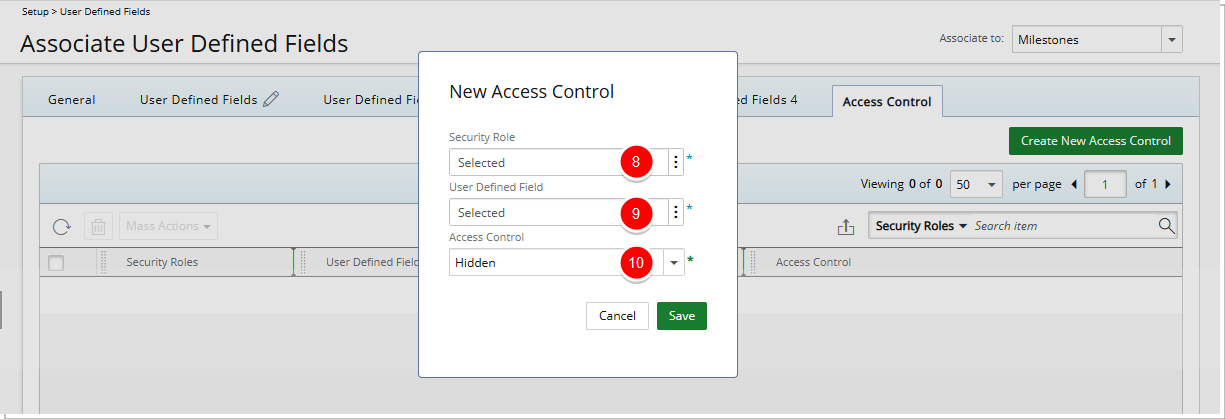The height and width of the screenshot is (419, 1225).
Task: Go to next page arrow
Action: coord(1167,185)
